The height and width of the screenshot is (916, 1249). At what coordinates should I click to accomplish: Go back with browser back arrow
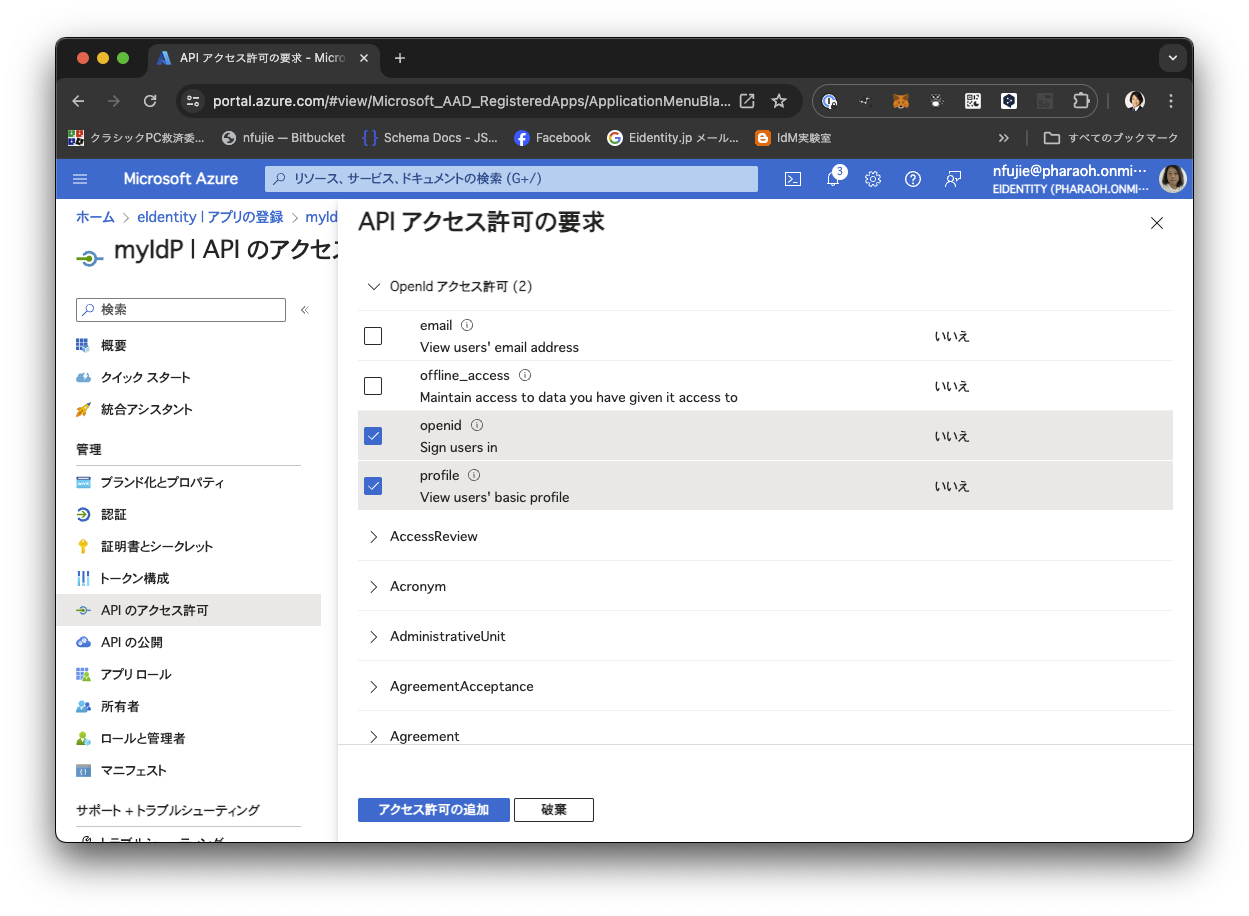[x=78, y=101]
